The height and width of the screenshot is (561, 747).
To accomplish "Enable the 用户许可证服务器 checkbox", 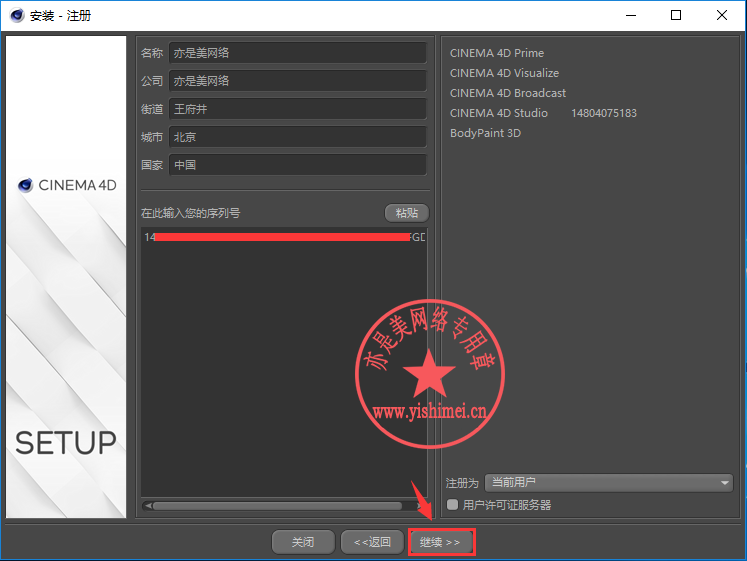I will [x=453, y=504].
